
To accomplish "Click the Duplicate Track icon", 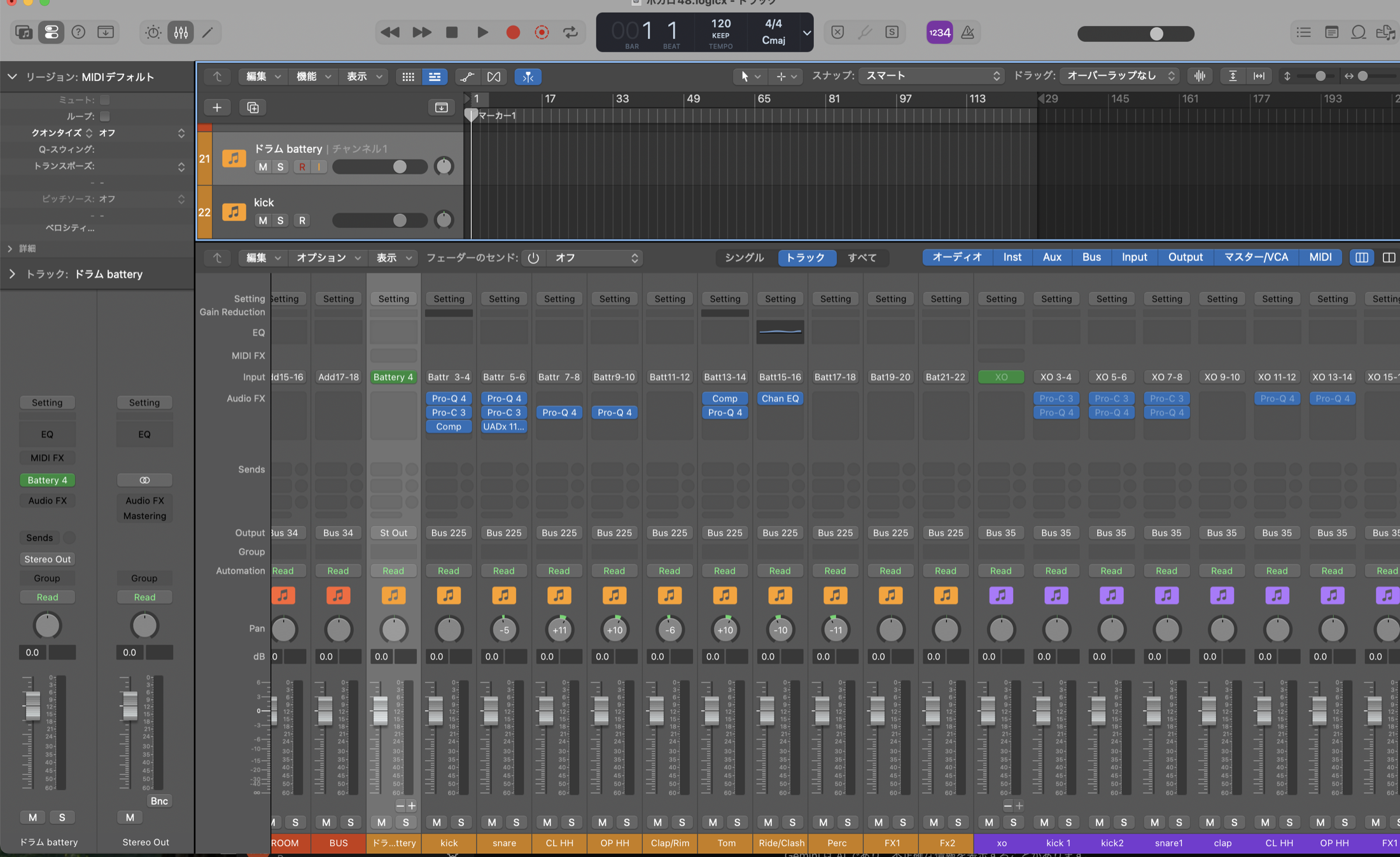I will (x=253, y=107).
